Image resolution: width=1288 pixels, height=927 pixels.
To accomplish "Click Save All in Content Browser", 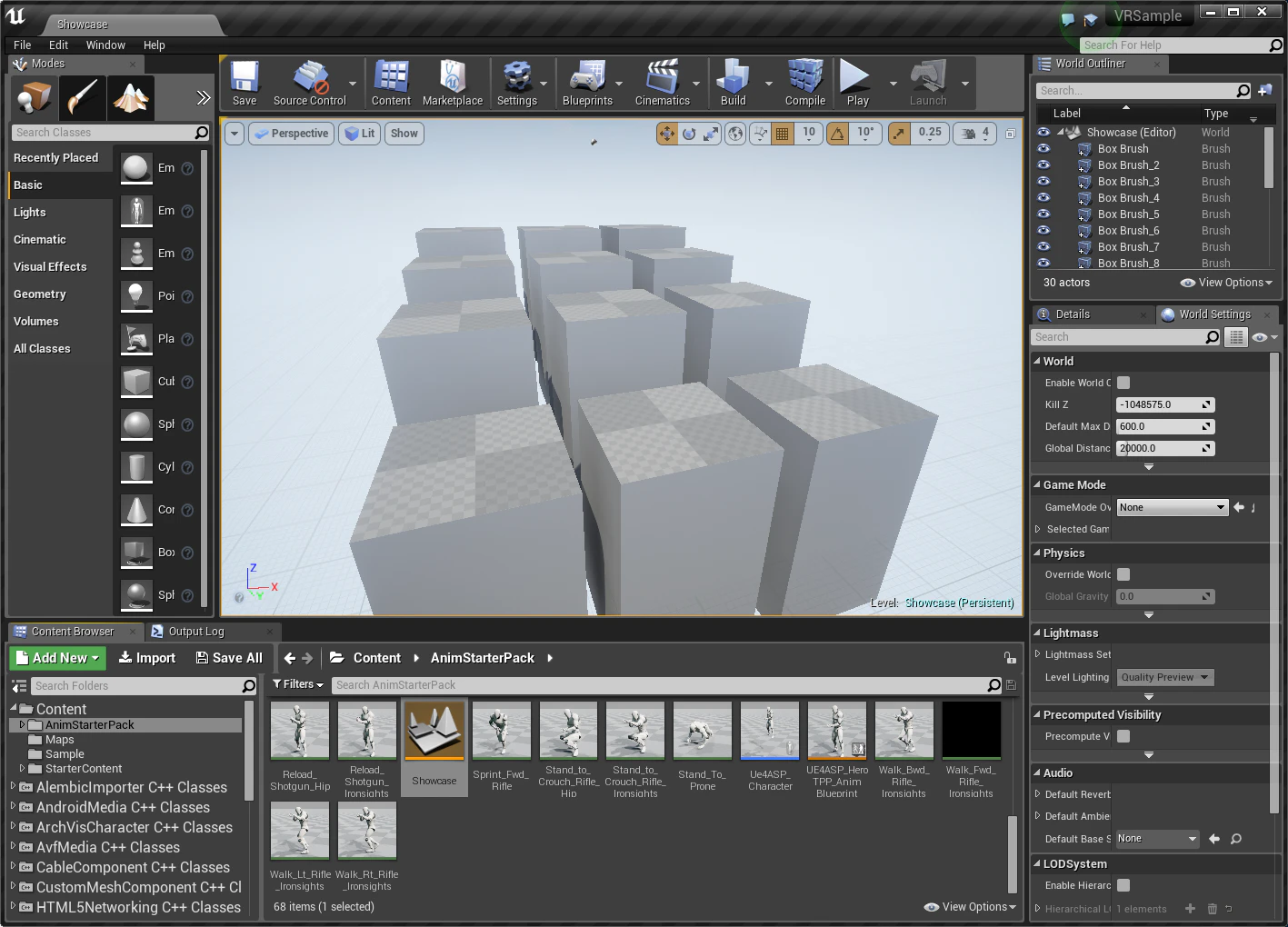I will tap(229, 658).
